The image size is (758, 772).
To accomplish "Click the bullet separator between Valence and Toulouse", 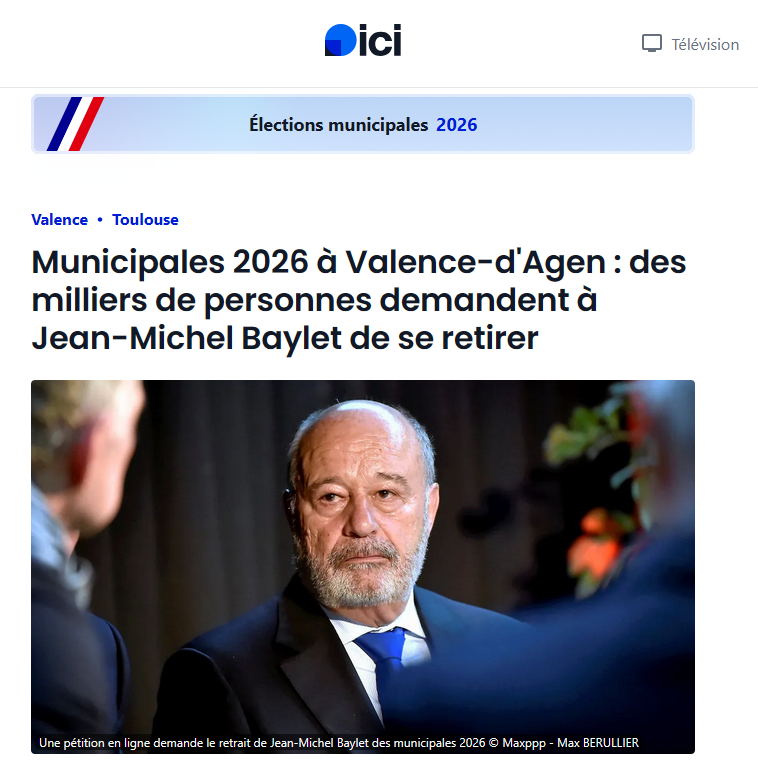I will tap(100, 220).
